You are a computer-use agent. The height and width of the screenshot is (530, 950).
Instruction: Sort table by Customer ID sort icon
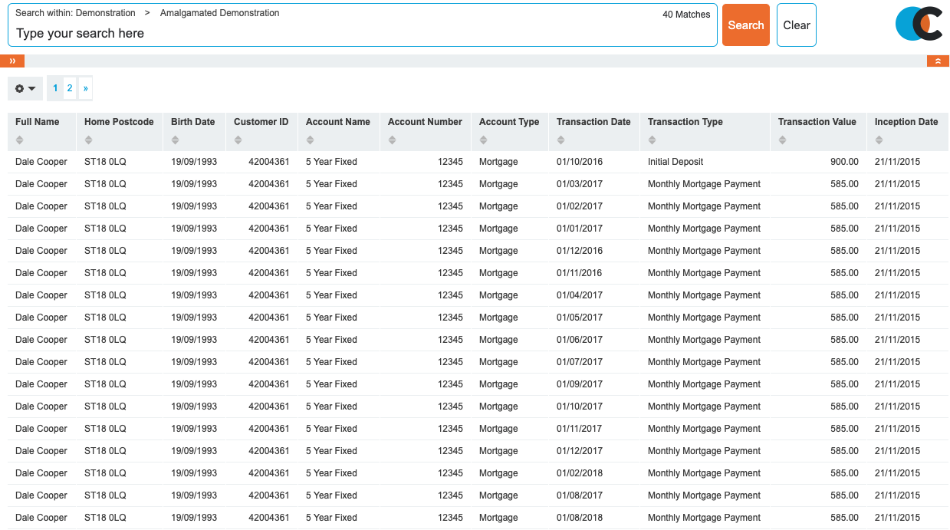pos(238,140)
